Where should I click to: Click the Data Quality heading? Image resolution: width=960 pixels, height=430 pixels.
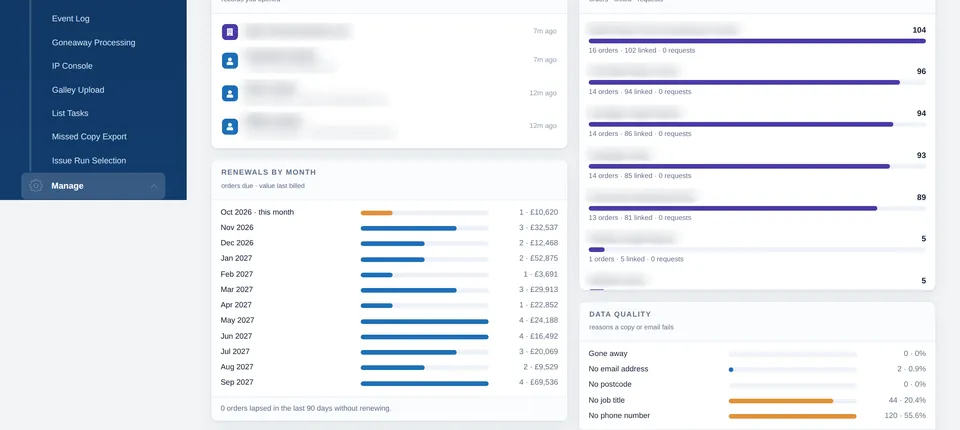620,314
